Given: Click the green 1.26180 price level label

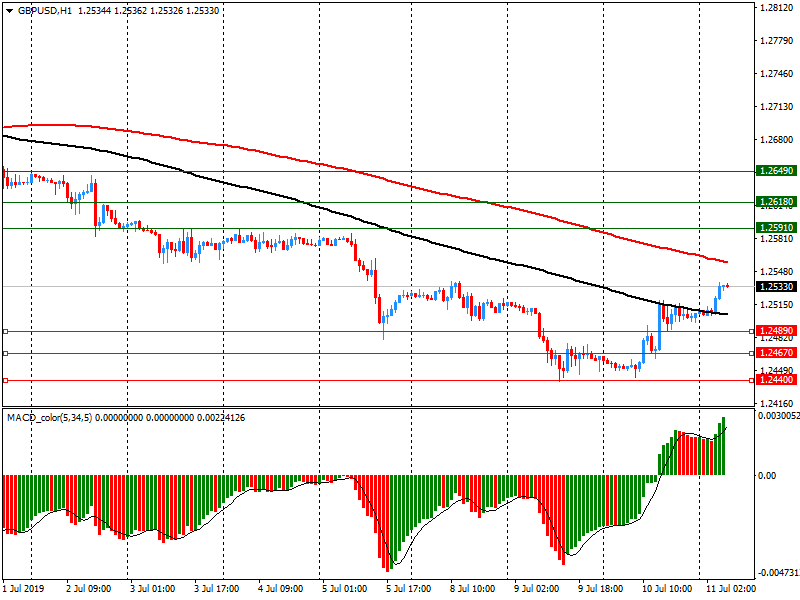Looking at the screenshot, I should point(777,202).
